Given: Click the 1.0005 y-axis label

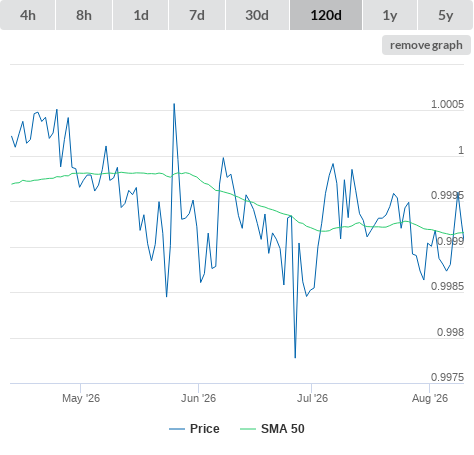Looking at the screenshot, I should click(447, 104).
